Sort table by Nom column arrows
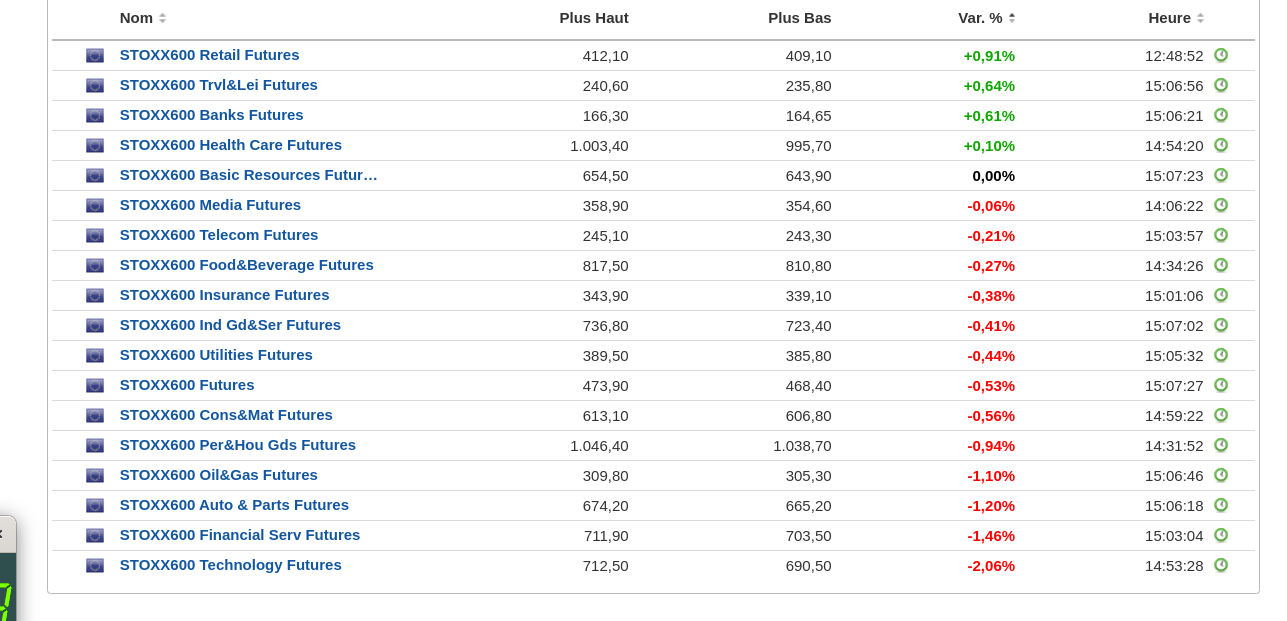The image size is (1287, 621). pos(162,18)
